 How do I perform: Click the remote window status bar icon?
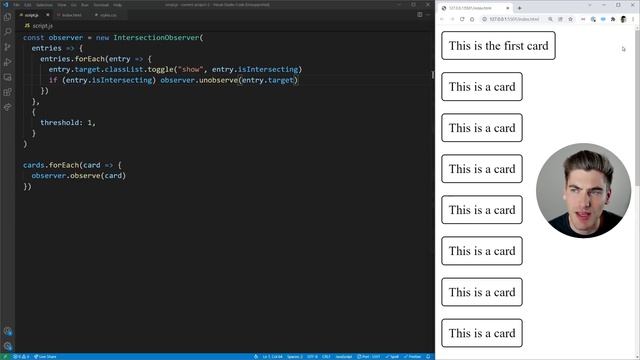tap(5, 357)
